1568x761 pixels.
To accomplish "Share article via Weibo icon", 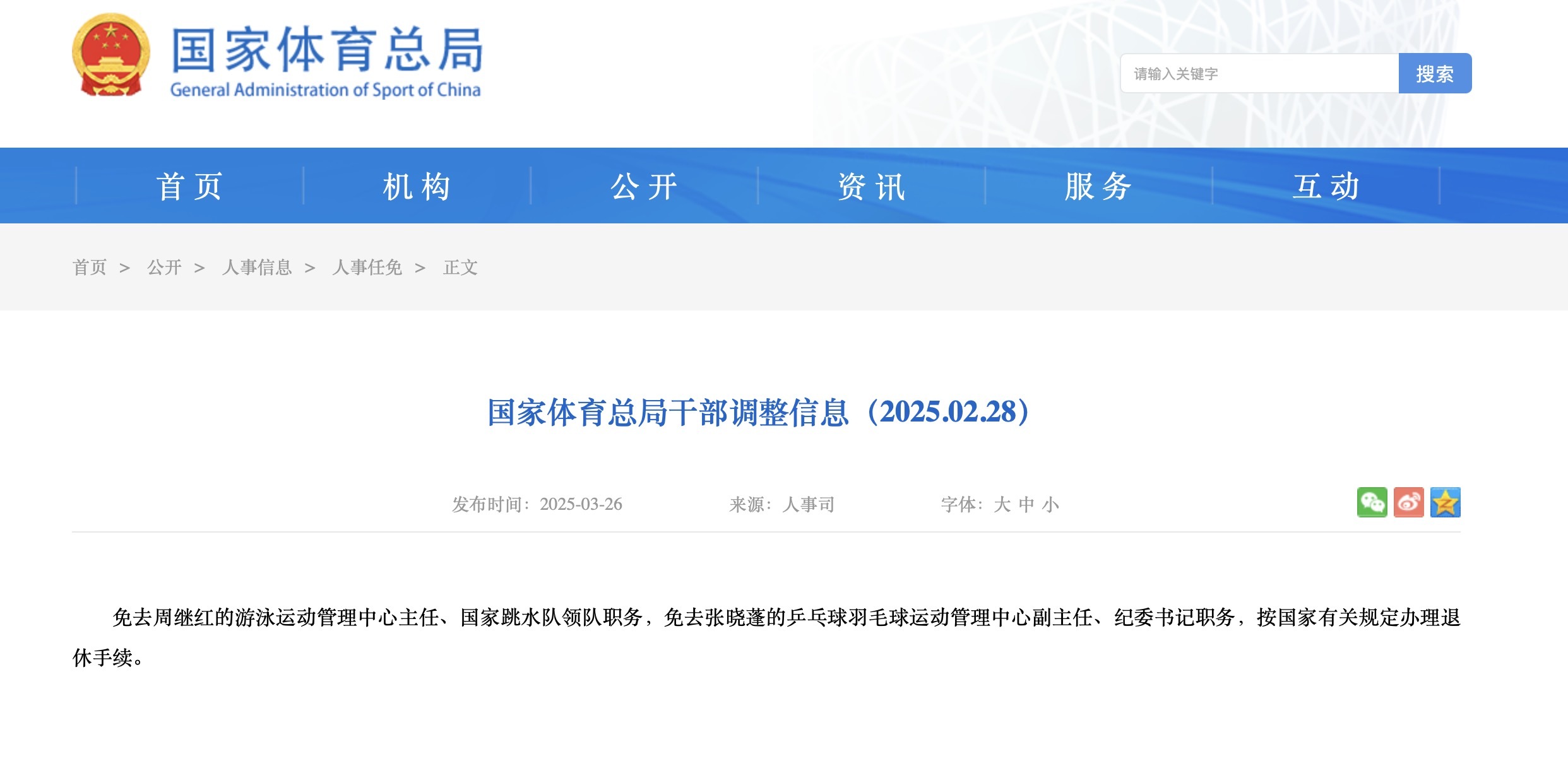I will click(x=1408, y=502).
